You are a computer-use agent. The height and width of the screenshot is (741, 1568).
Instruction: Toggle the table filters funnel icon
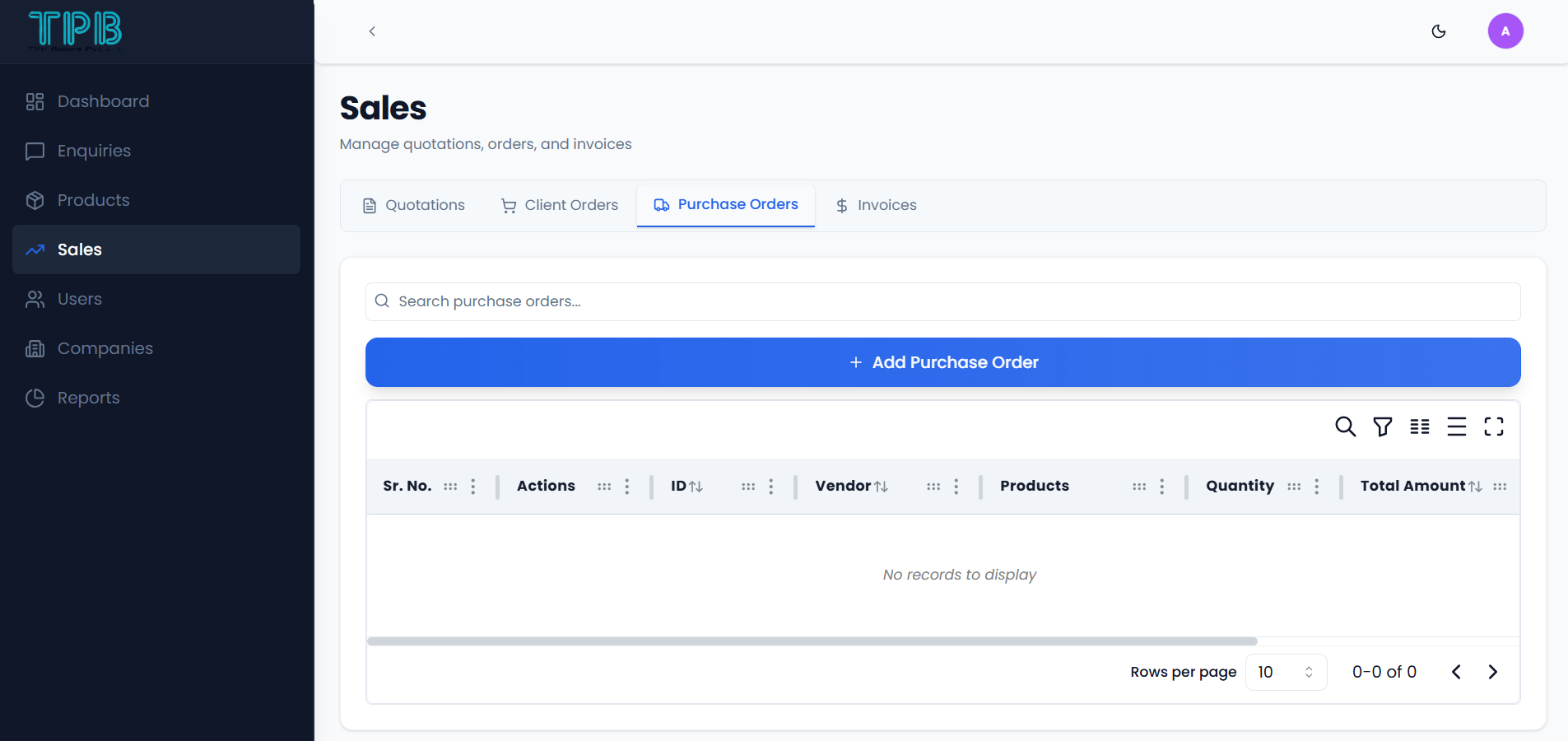[x=1382, y=426]
